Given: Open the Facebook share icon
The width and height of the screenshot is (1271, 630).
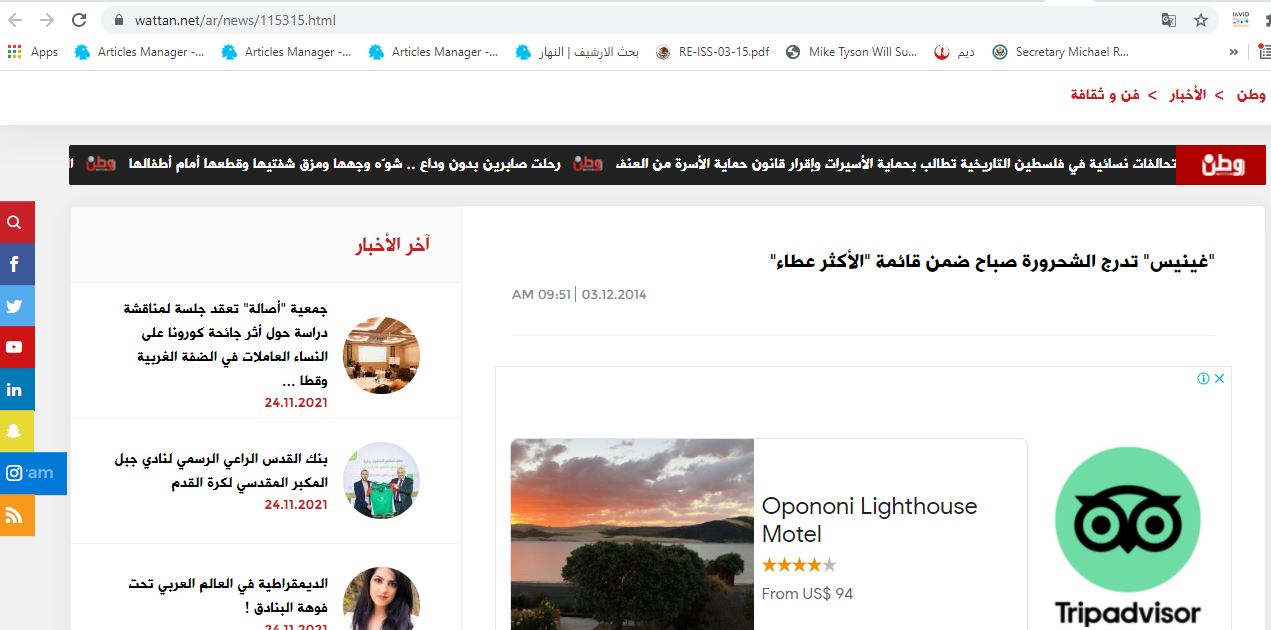Looking at the screenshot, I should (15, 265).
